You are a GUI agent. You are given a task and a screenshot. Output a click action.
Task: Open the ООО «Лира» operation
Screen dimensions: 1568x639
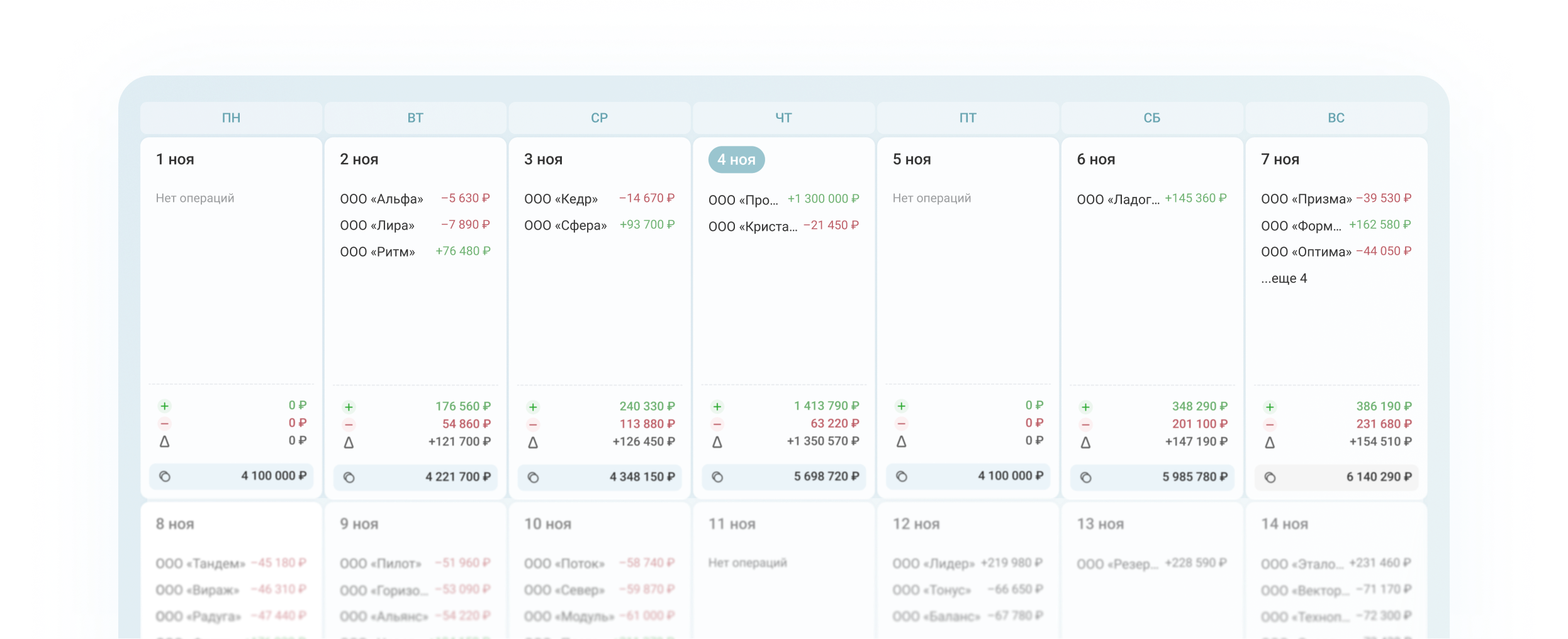(415, 225)
